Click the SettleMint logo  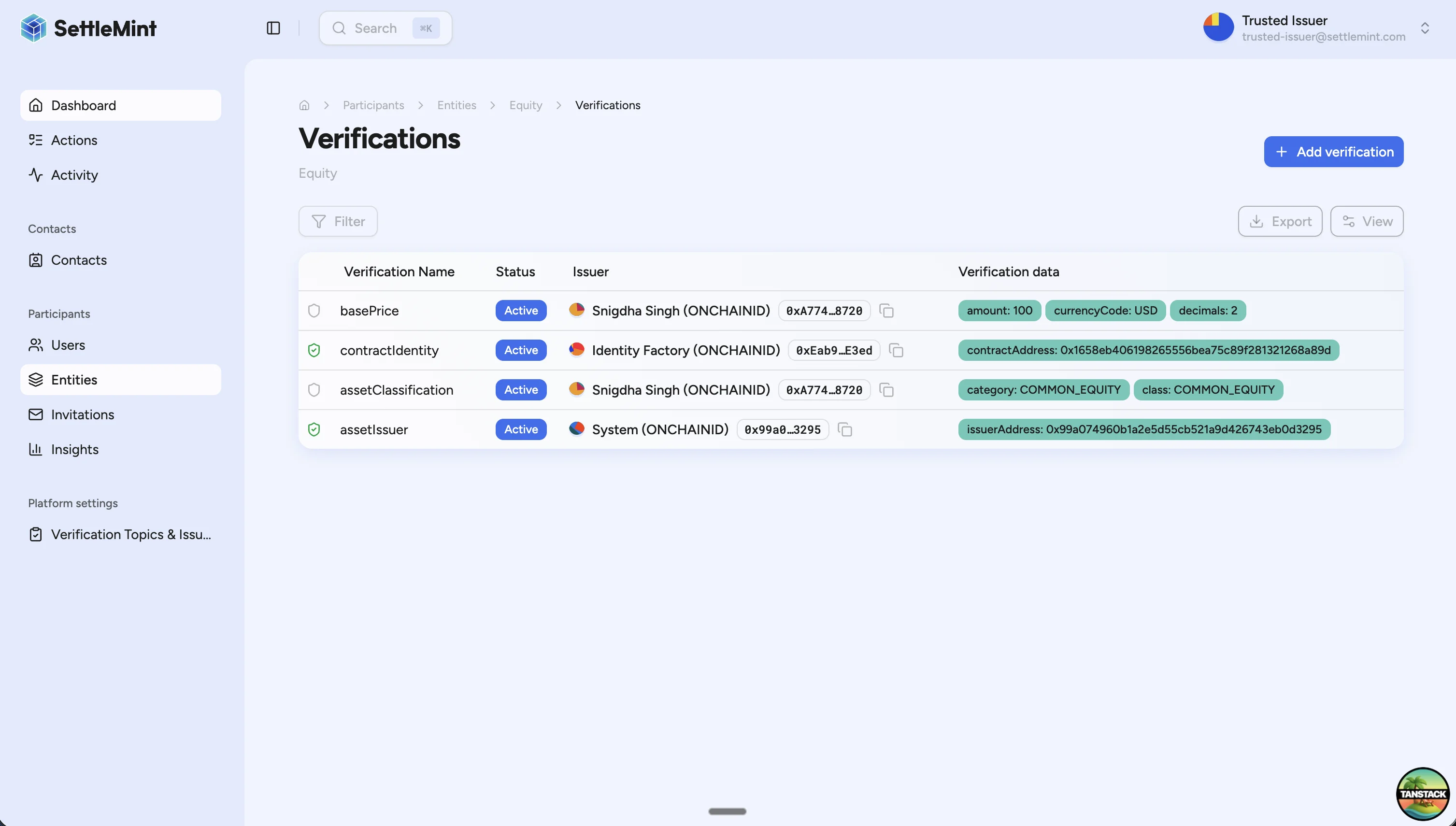click(x=88, y=27)
